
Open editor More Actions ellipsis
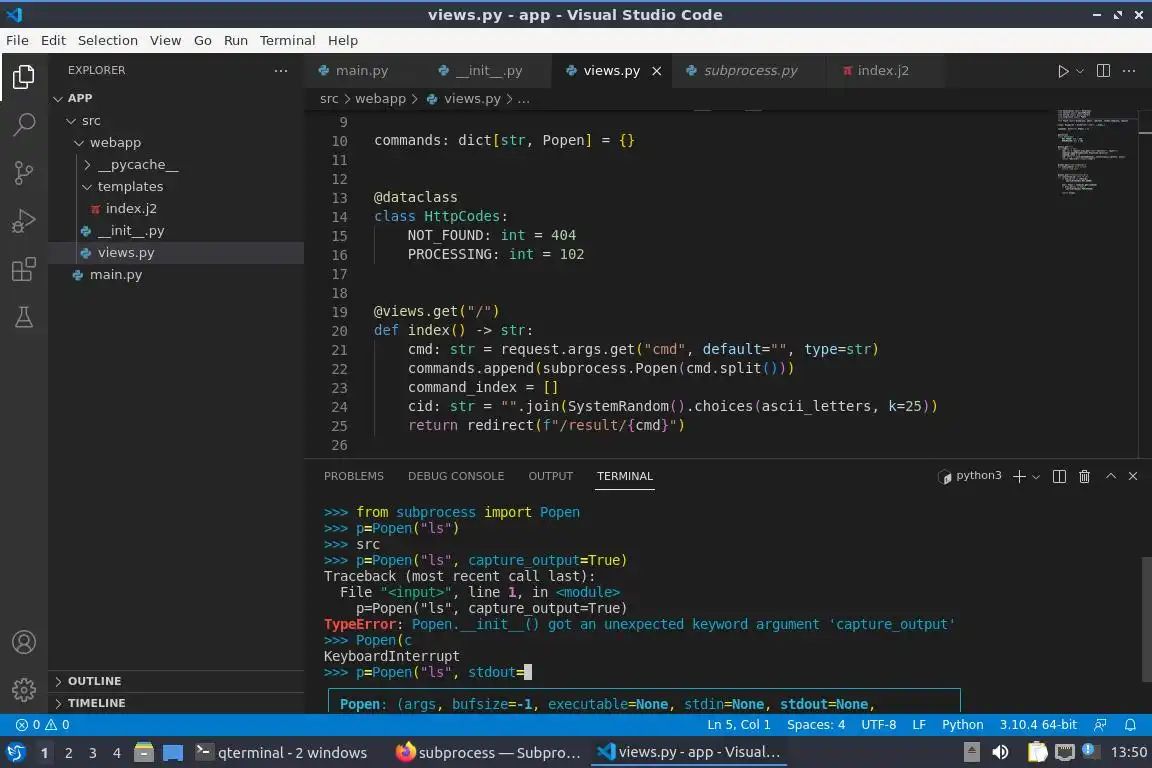(x=1129, y=71)
